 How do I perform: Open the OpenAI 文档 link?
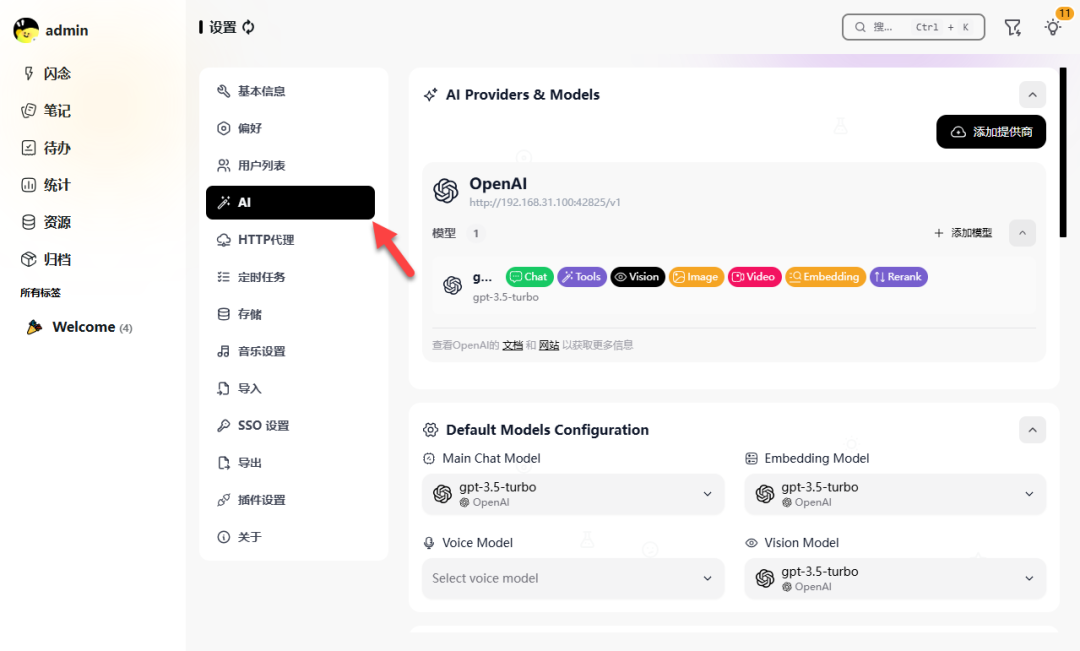[512, 345]
